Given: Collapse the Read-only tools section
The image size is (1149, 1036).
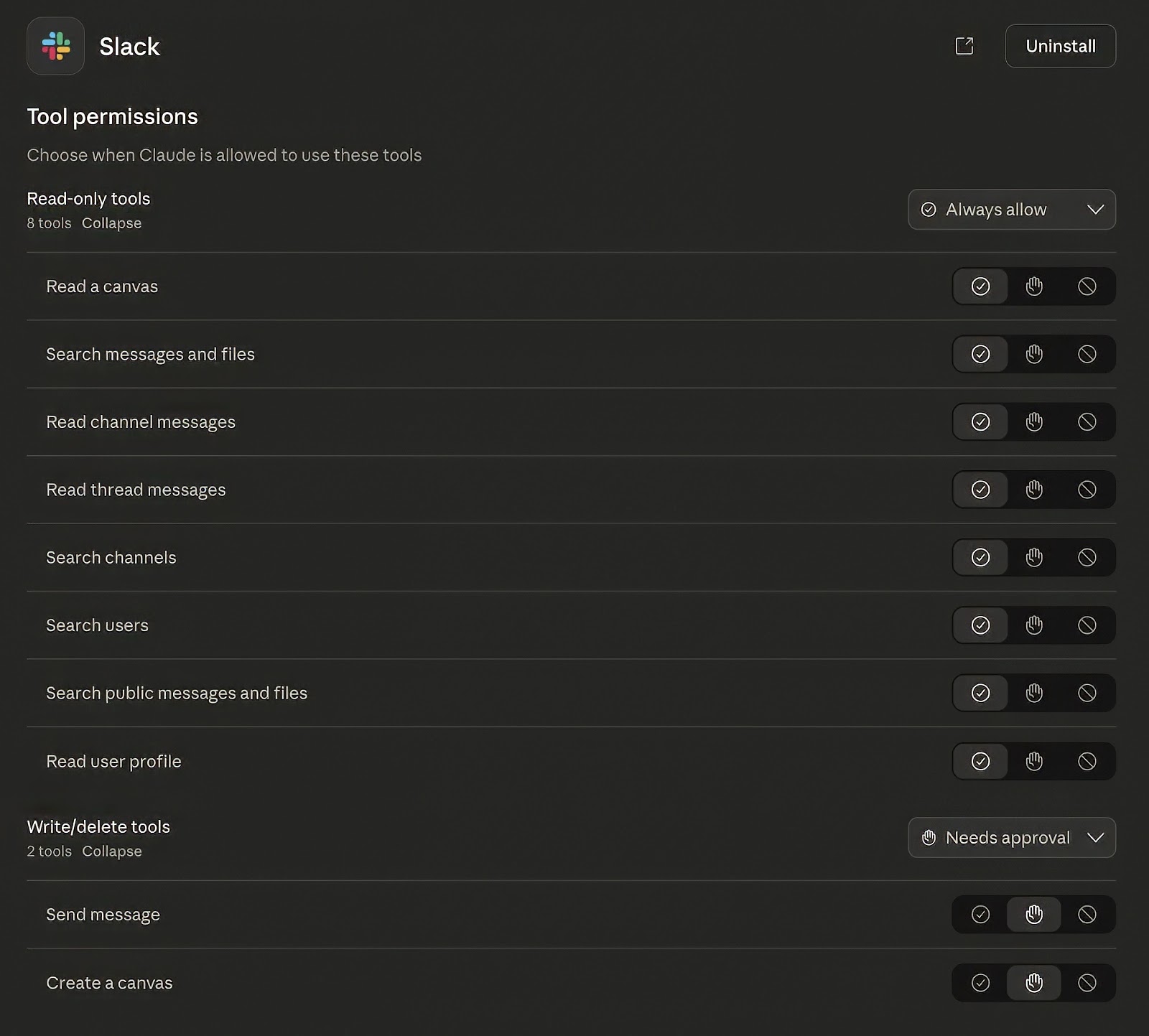Looking at the screenshot, I should click(111, 223).
